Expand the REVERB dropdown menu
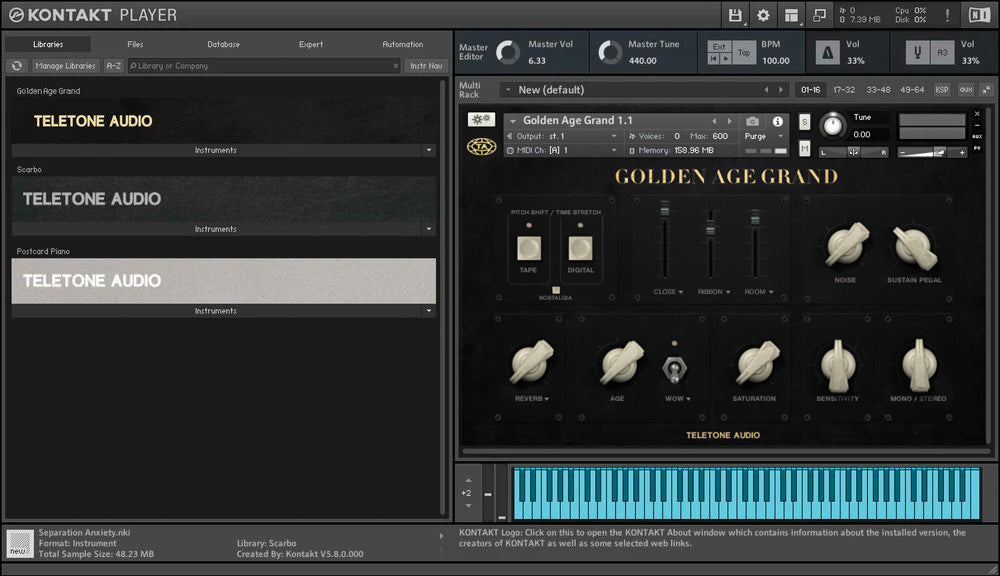The width and height of the screenshot is (1000, 576). point(532,399)
